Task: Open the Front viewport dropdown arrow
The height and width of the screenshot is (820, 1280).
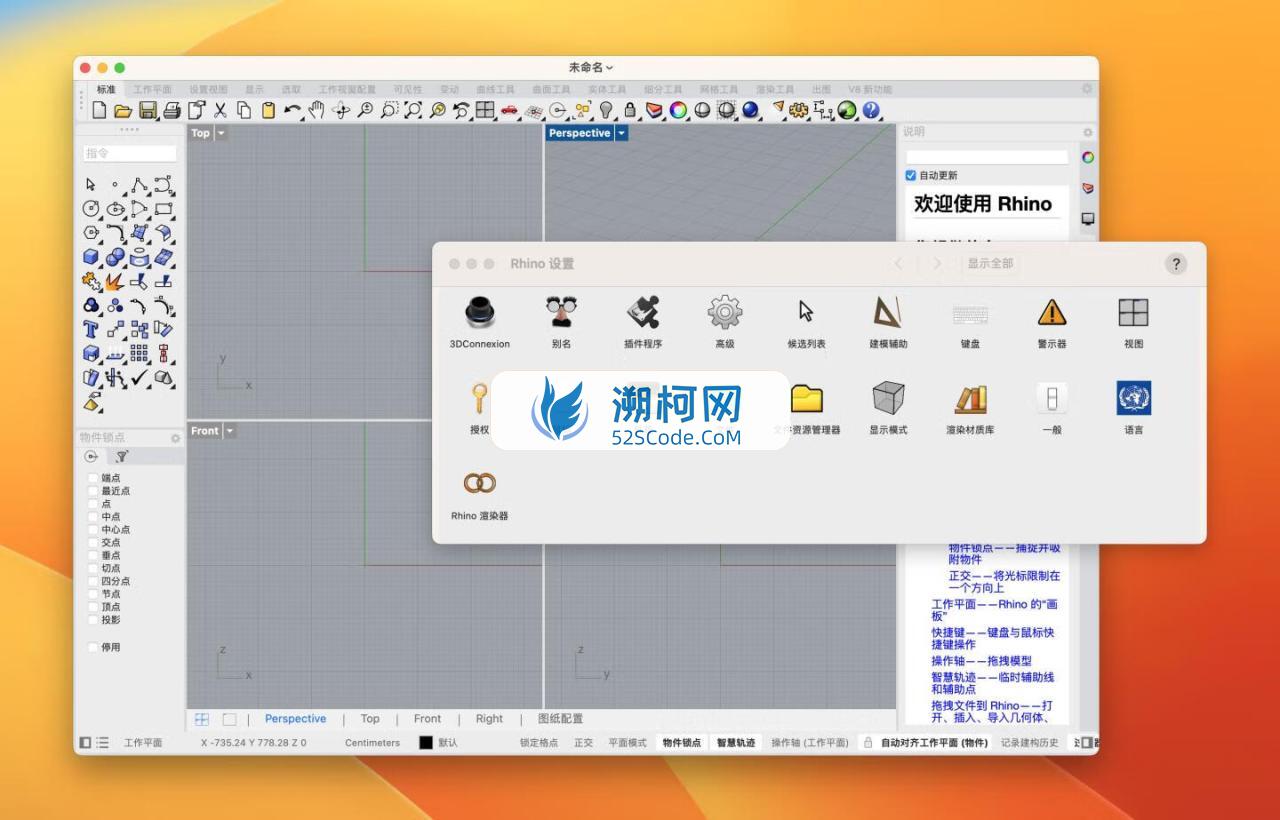Action: click(x=229, y=431)
